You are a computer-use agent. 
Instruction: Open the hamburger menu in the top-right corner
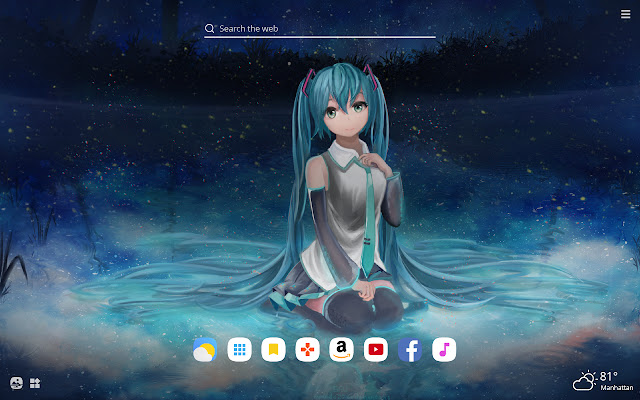[625, 14]
